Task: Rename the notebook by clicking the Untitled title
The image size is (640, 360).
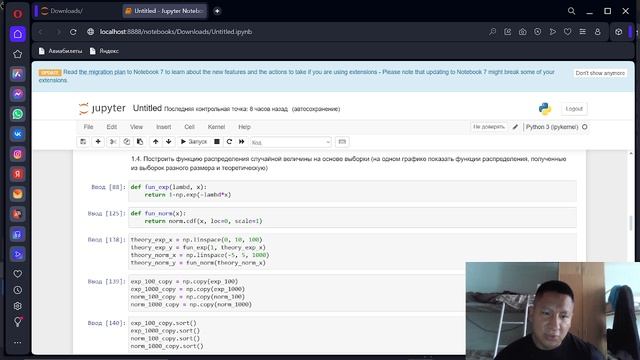Action: tap(147, 108)
